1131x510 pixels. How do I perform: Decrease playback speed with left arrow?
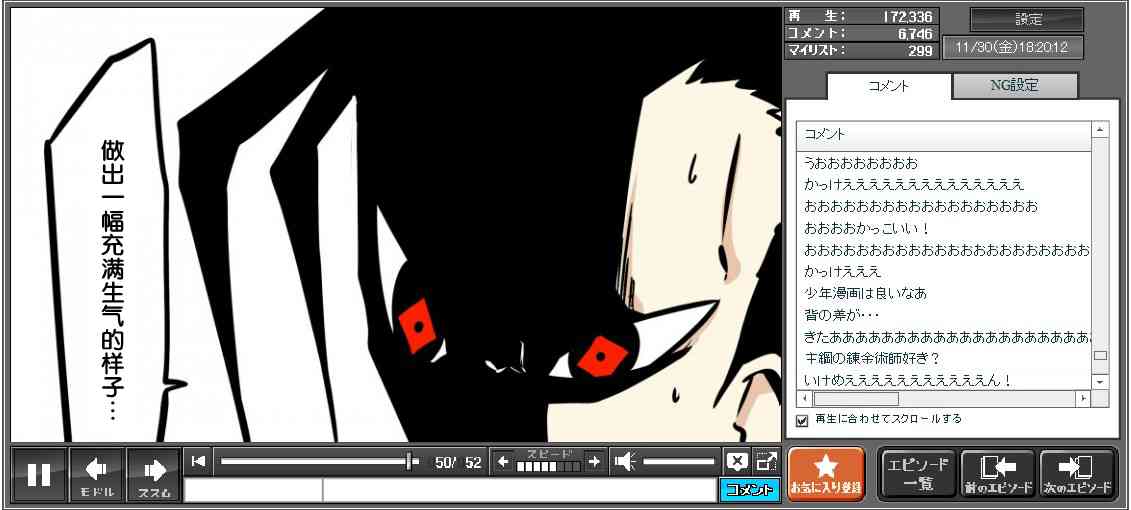click(x=503, y=461)
